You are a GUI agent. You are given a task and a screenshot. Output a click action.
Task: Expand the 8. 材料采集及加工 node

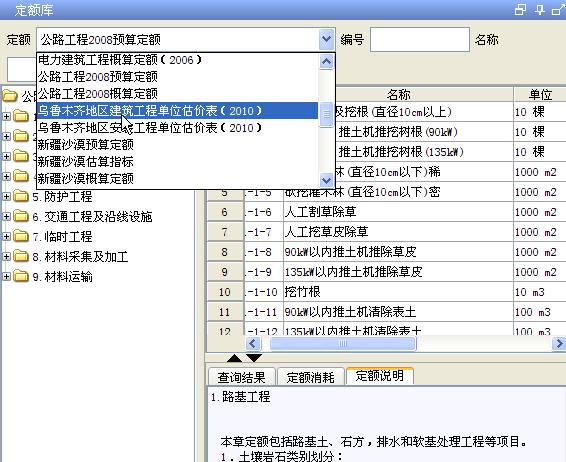6,257
